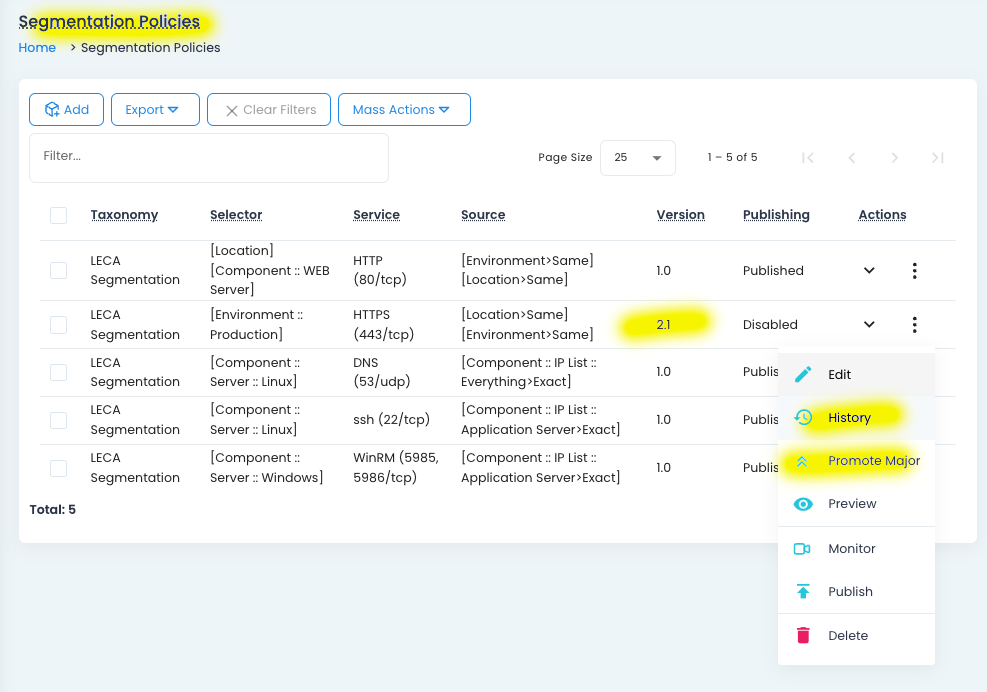Choose Publish from the context menu
Viewport: 987px width, 692px height.
(x=850, y=592)
